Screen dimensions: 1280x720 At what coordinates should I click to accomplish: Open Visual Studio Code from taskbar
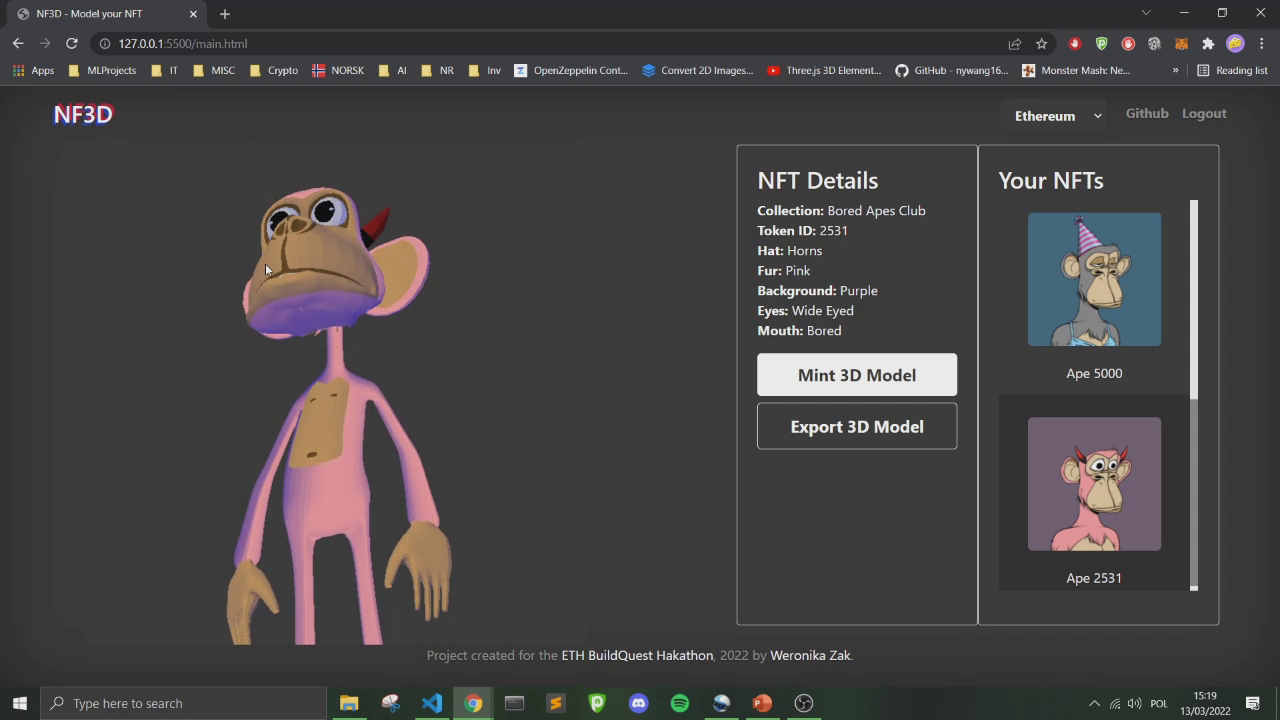(432, 703)
